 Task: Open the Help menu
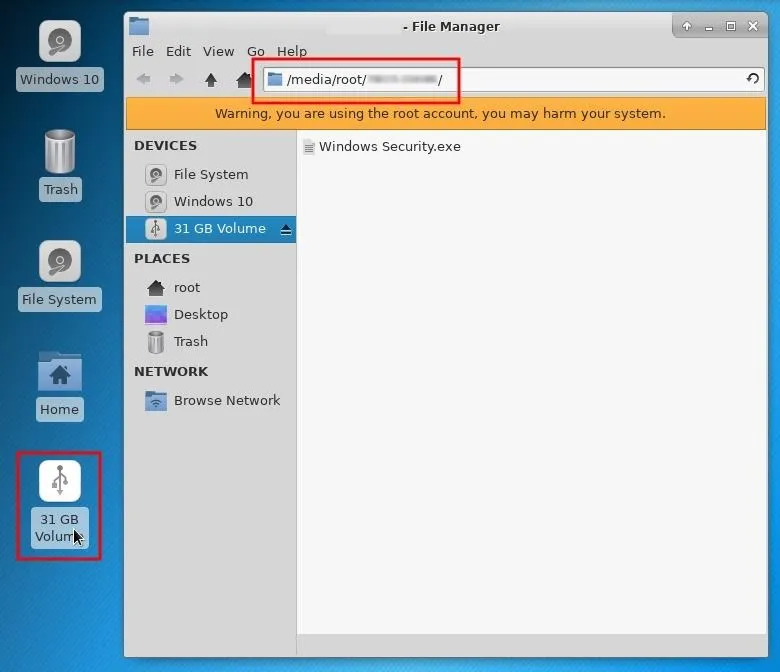(292, 51)
